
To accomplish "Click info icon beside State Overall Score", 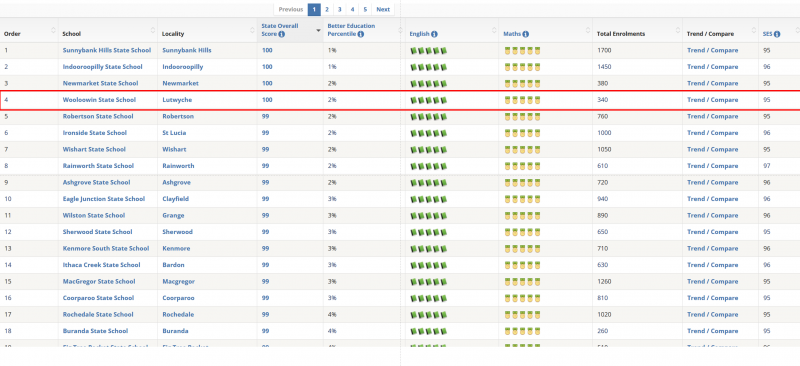I will coord(282,34).
